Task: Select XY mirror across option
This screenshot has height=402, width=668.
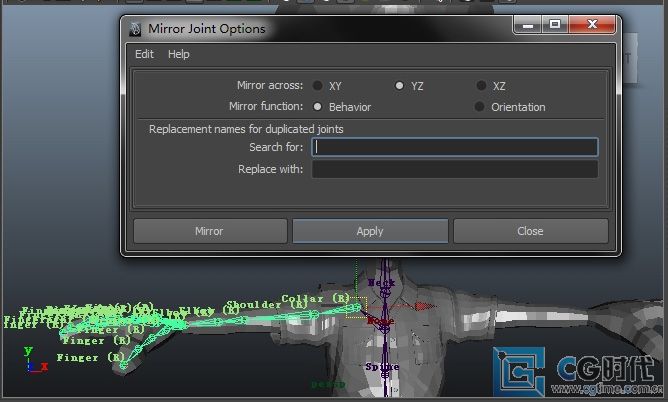Action: (317, 86)
